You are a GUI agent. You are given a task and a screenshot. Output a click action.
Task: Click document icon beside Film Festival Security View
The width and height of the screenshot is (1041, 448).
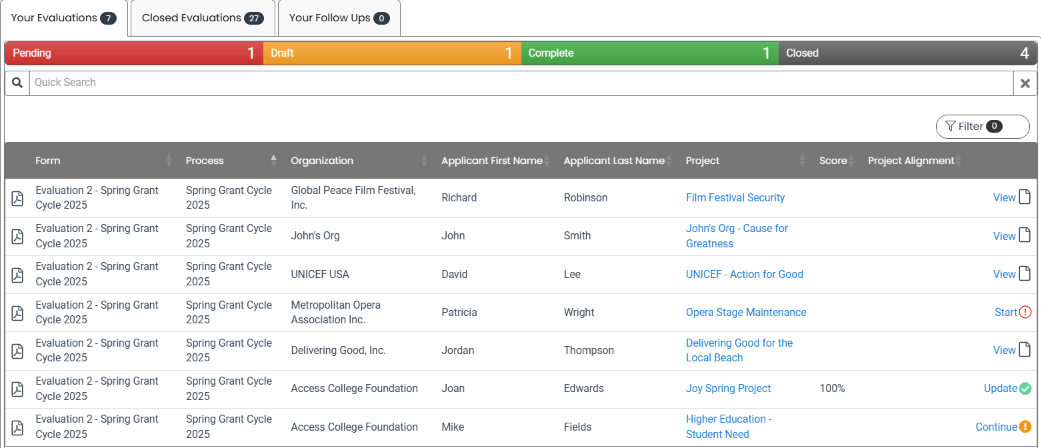(x=1025, y=197)
